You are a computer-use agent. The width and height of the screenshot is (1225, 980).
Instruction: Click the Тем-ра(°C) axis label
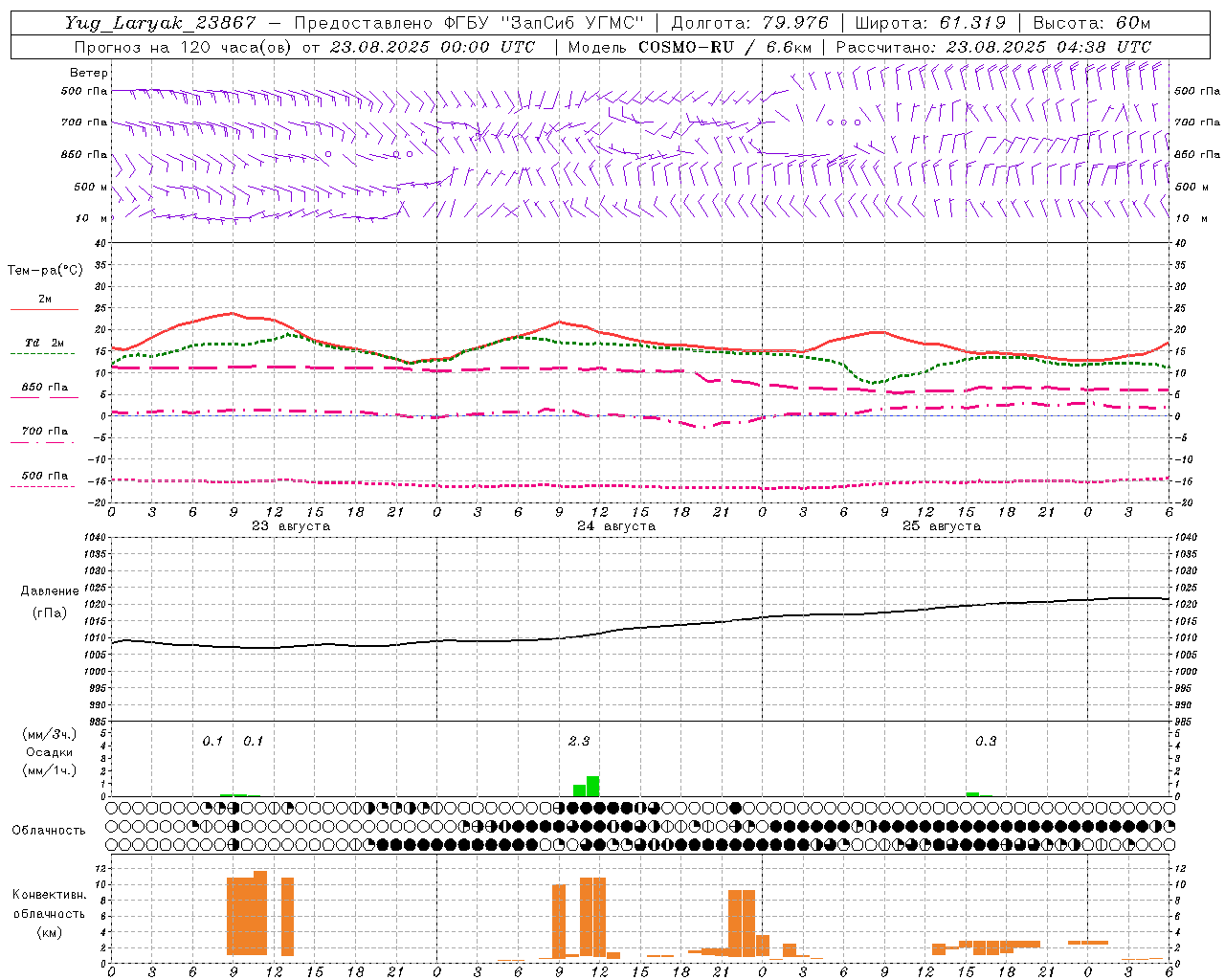tap(45, 271)
